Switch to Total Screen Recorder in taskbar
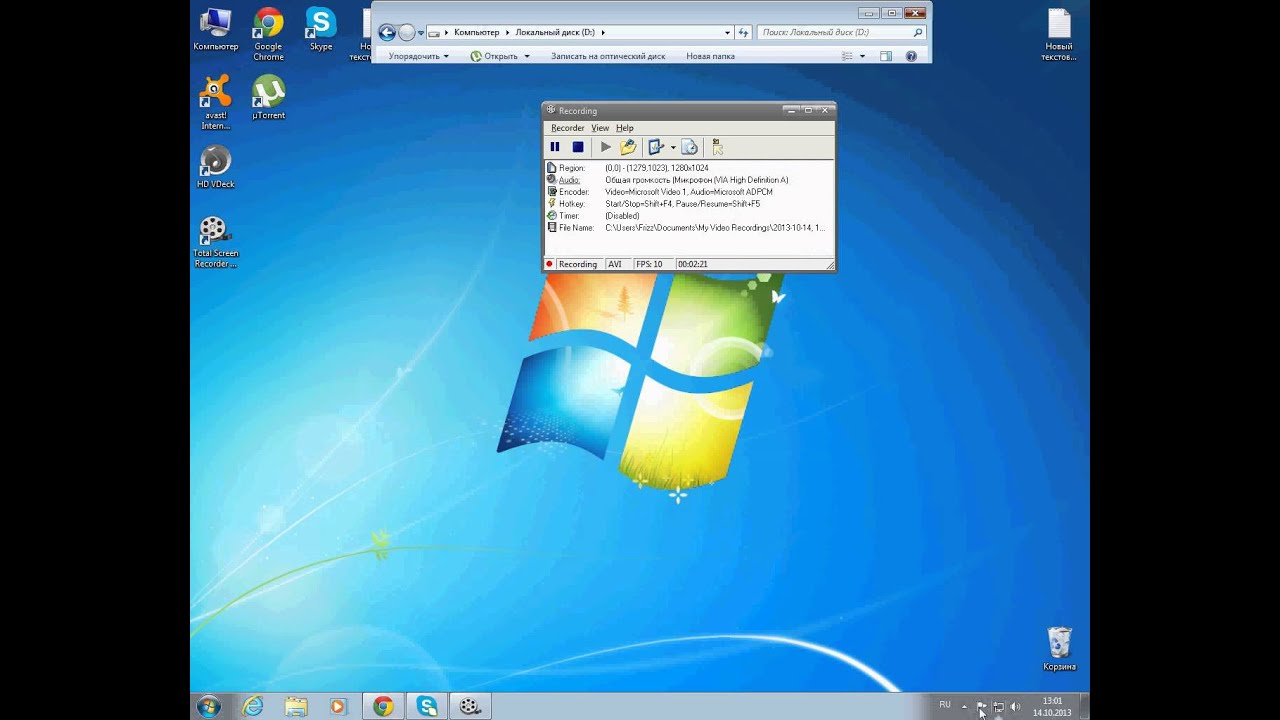This screenshot has width=1280, height=720. click(x=469, y=706)
